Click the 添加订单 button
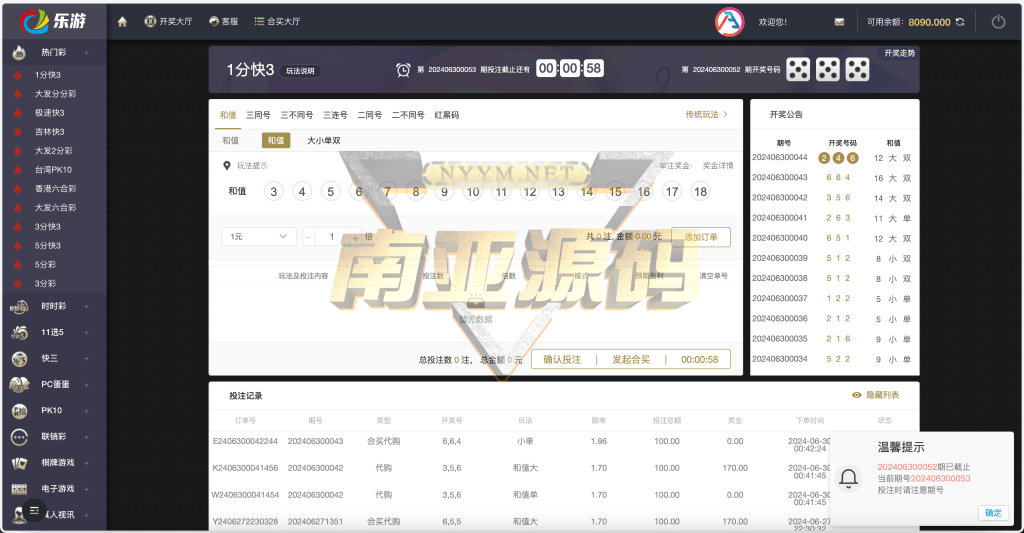1024x533 pixels. [x=700, y=237]
